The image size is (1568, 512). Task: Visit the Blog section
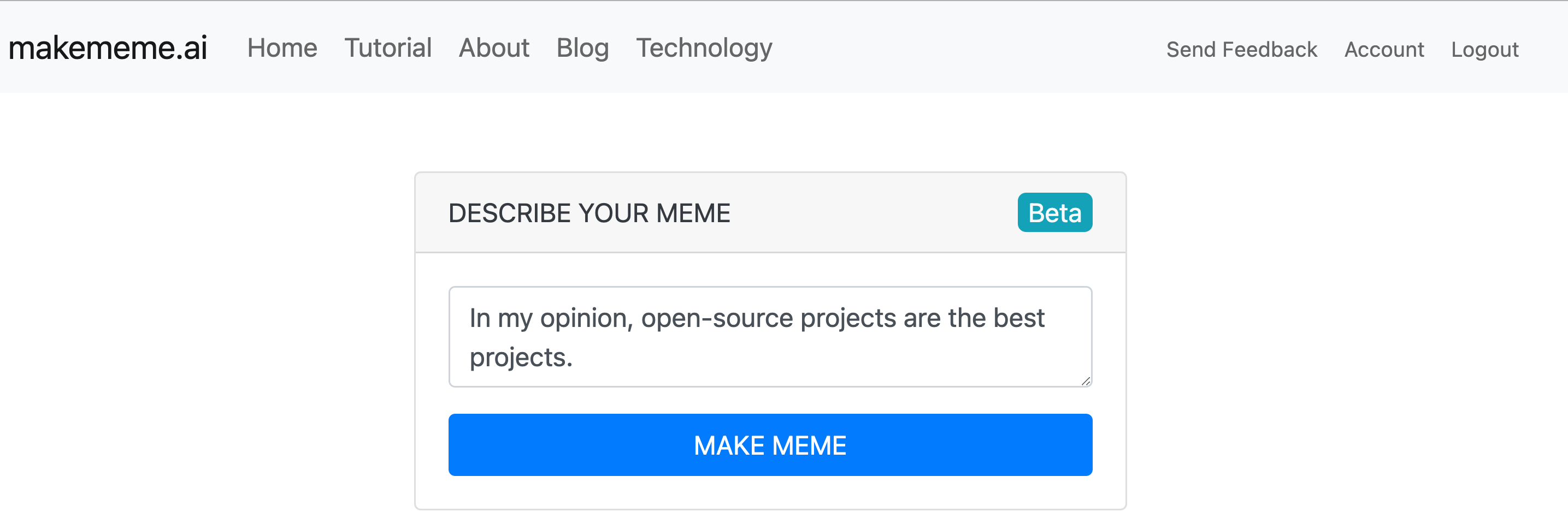(x=582, y=48)
